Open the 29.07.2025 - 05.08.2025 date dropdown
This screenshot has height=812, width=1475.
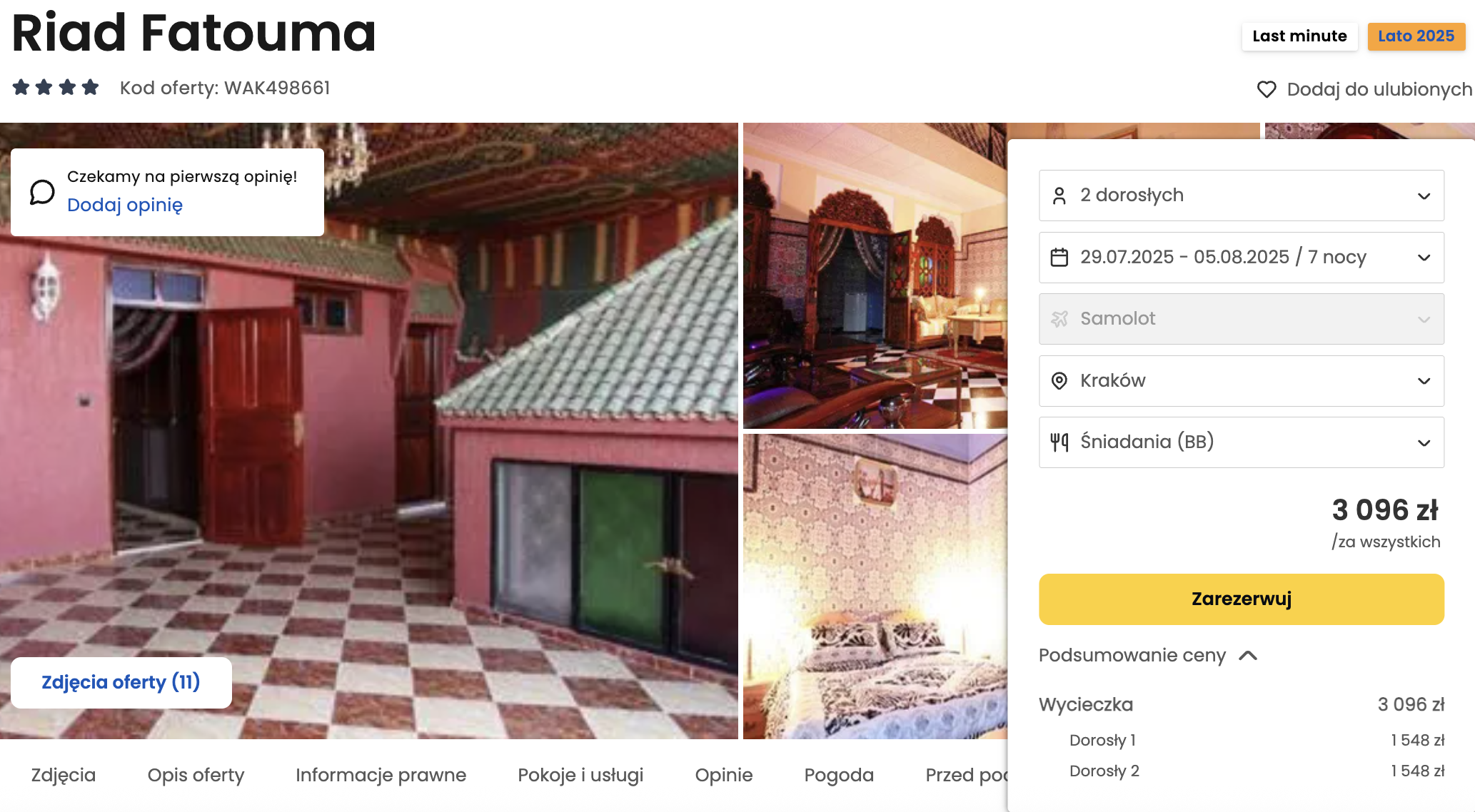(1242, 258)
